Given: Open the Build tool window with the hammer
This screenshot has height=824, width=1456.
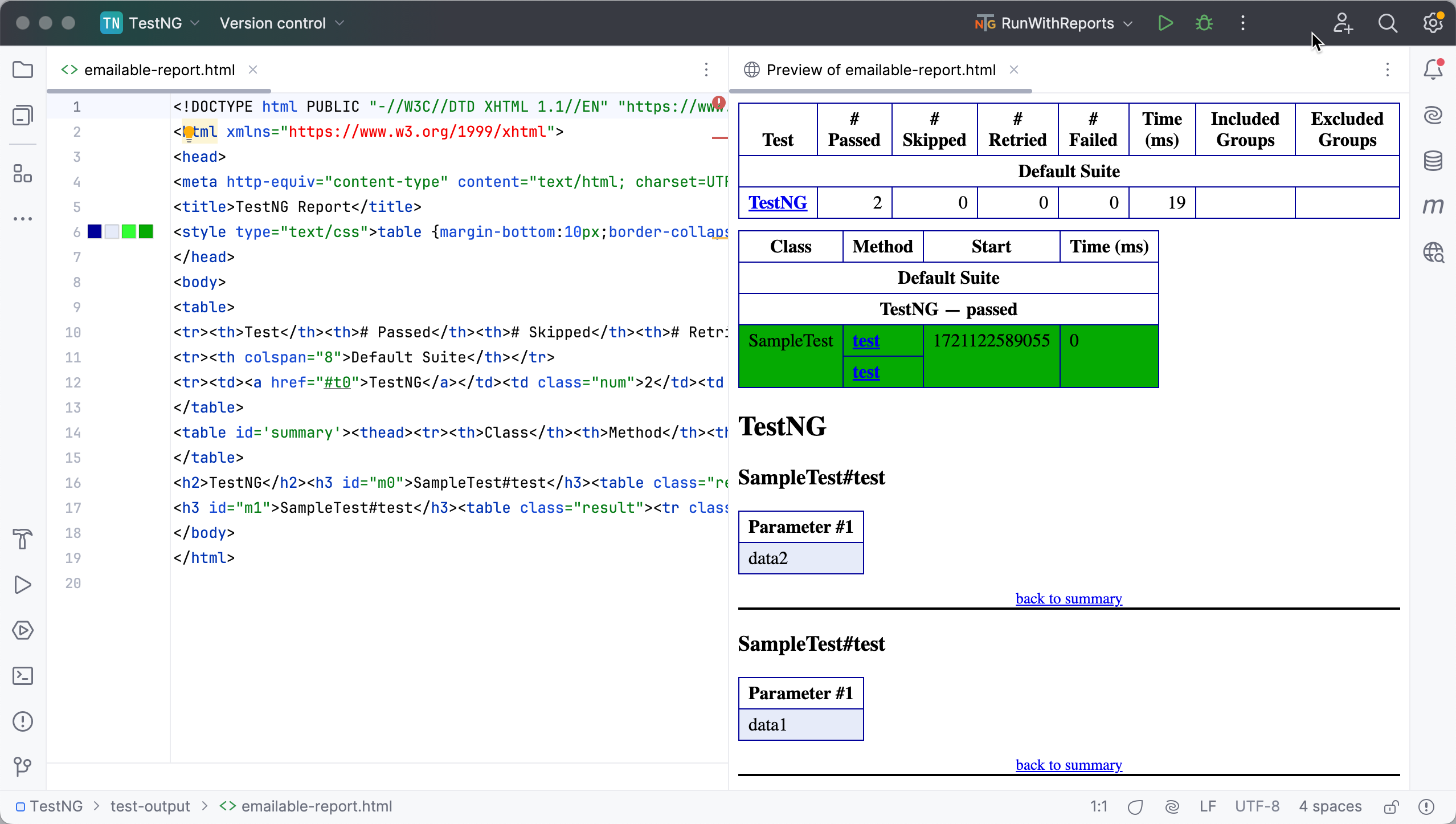Looking at the screenshot, I should [23, 540].
